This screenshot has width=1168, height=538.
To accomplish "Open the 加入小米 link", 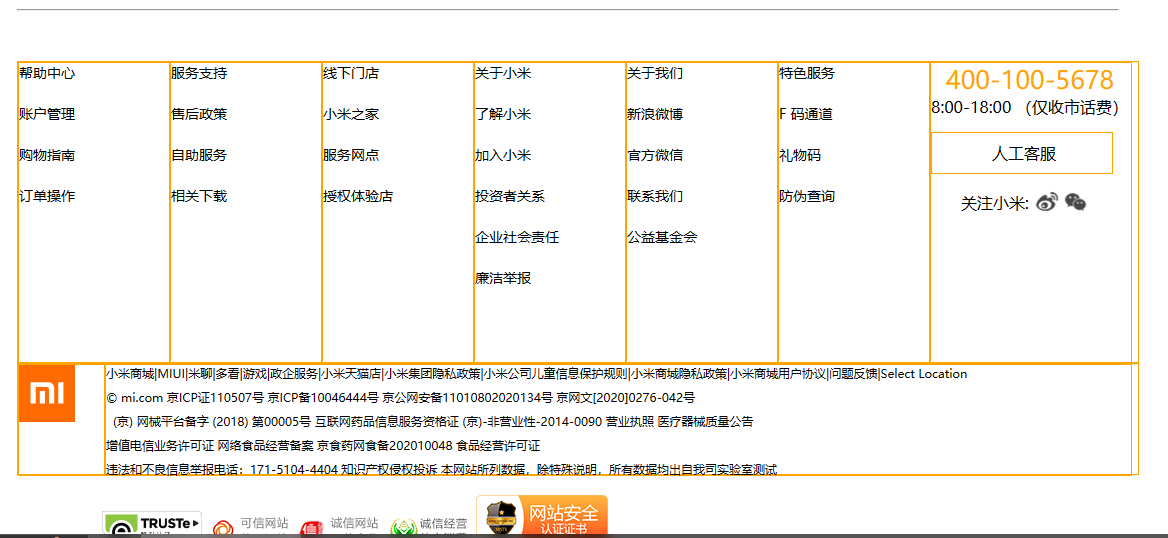I will click(x=503, y=156).
